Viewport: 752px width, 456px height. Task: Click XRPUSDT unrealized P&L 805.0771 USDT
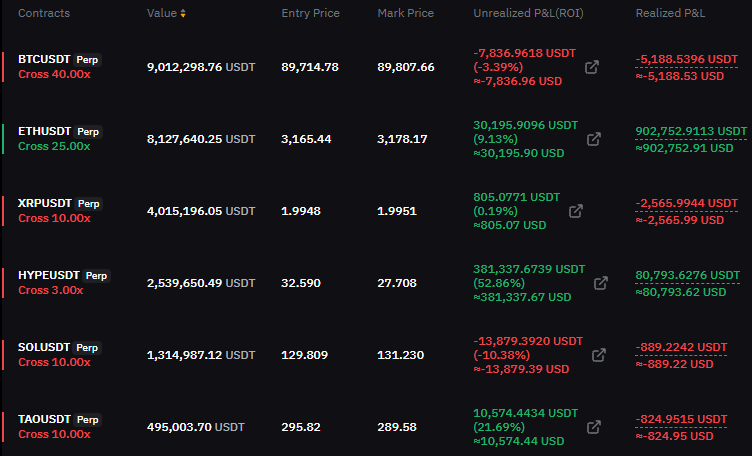pyautogui.click(x=517, y=197)
